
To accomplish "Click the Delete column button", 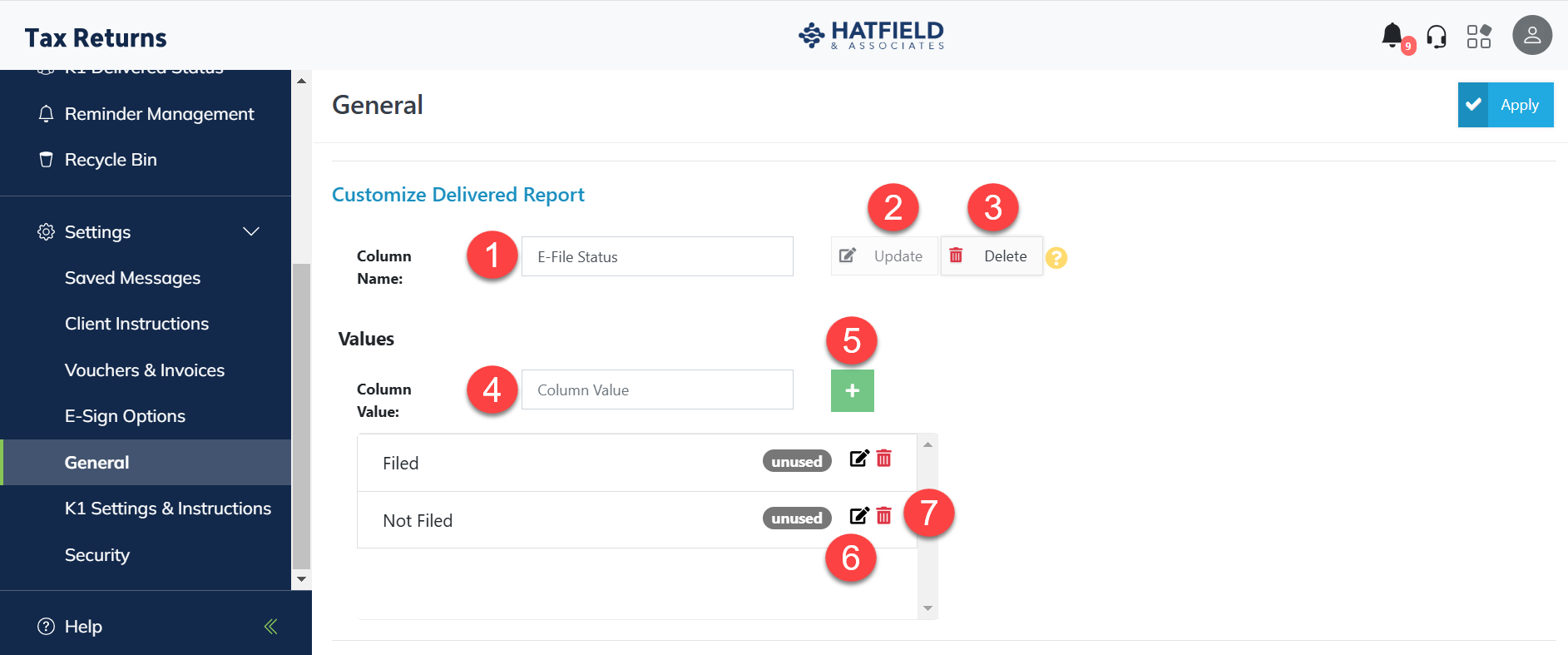I will pyautogui.click(x=992, y=256).
